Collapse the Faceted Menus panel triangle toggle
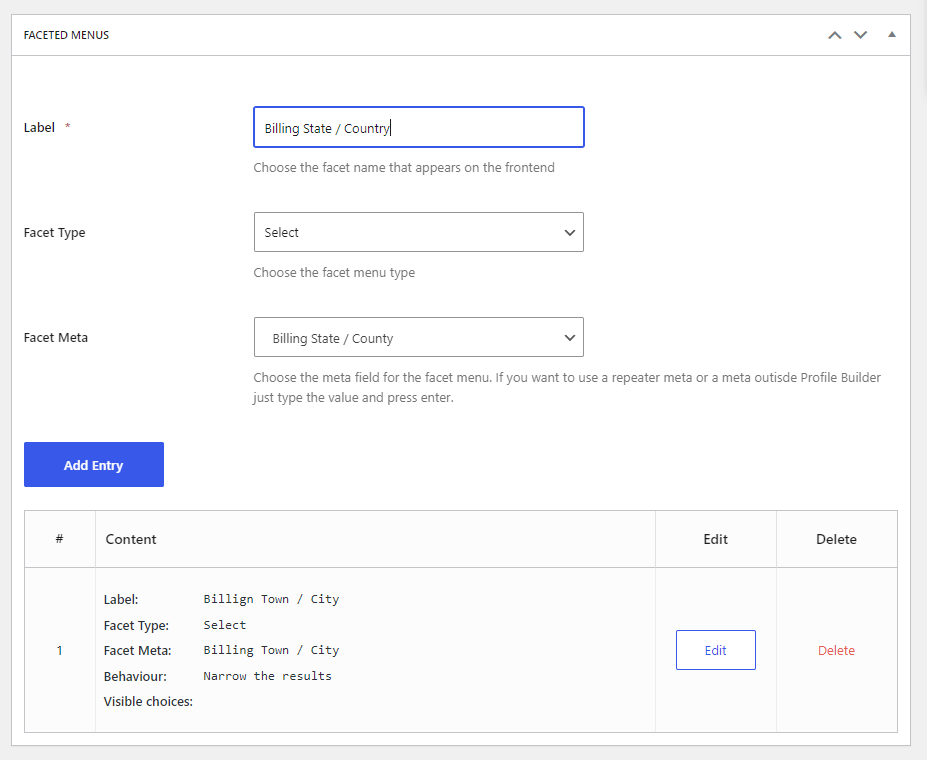The height and width of the screenshot is (760, 927). point(892,34)
